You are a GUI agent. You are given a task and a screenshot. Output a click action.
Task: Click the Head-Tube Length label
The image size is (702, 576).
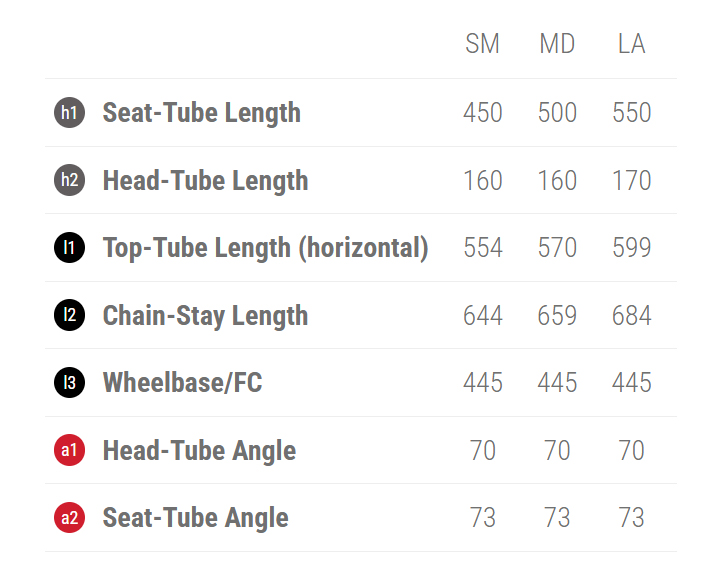click(205, 181)
